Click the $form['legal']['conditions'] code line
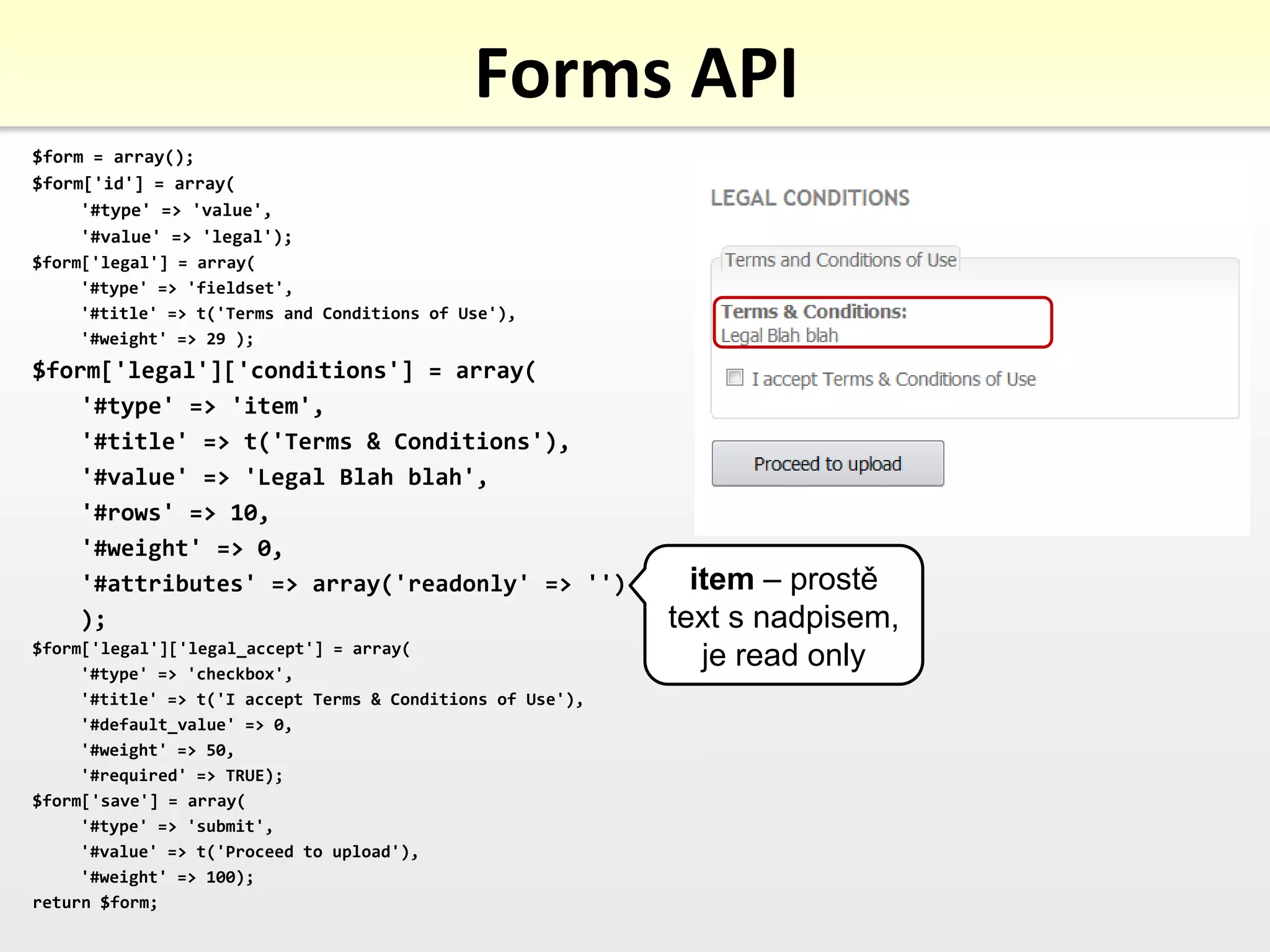Screen dimensions: 1270x952 point(283,371)
